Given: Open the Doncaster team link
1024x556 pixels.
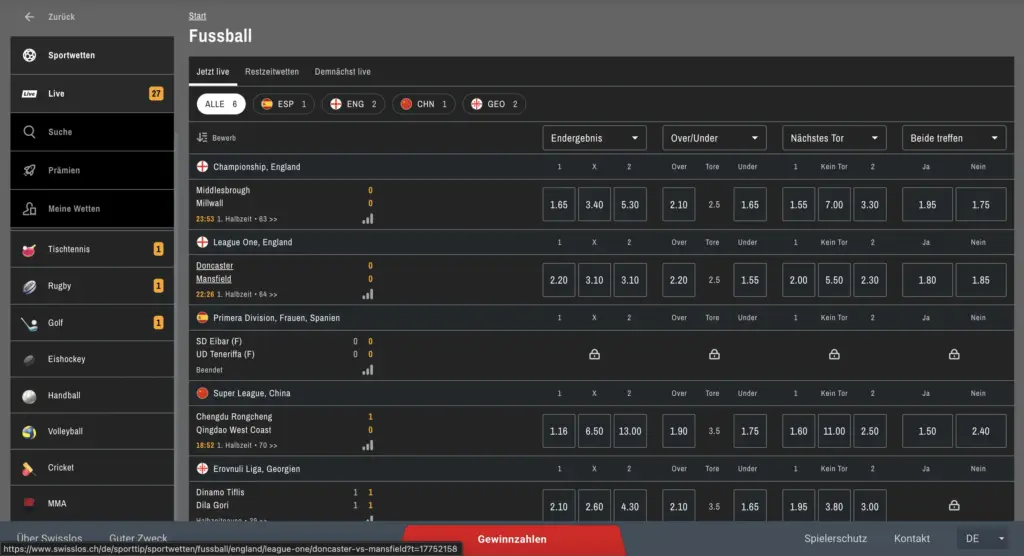Looking at the screenshot, I should pyautogui.click(x=214, y=266).
